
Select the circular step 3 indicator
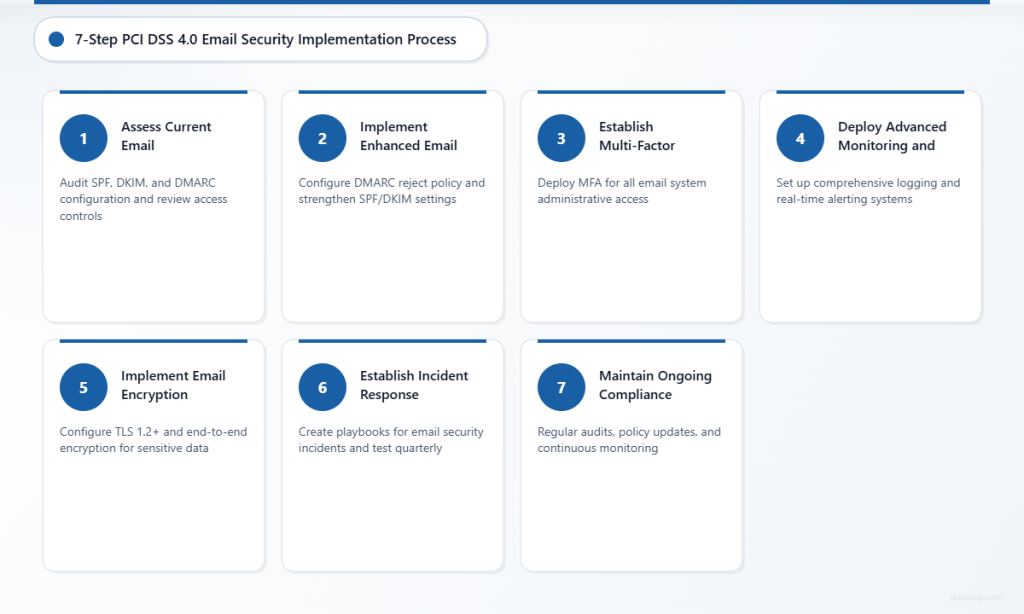tap(561, 138)
